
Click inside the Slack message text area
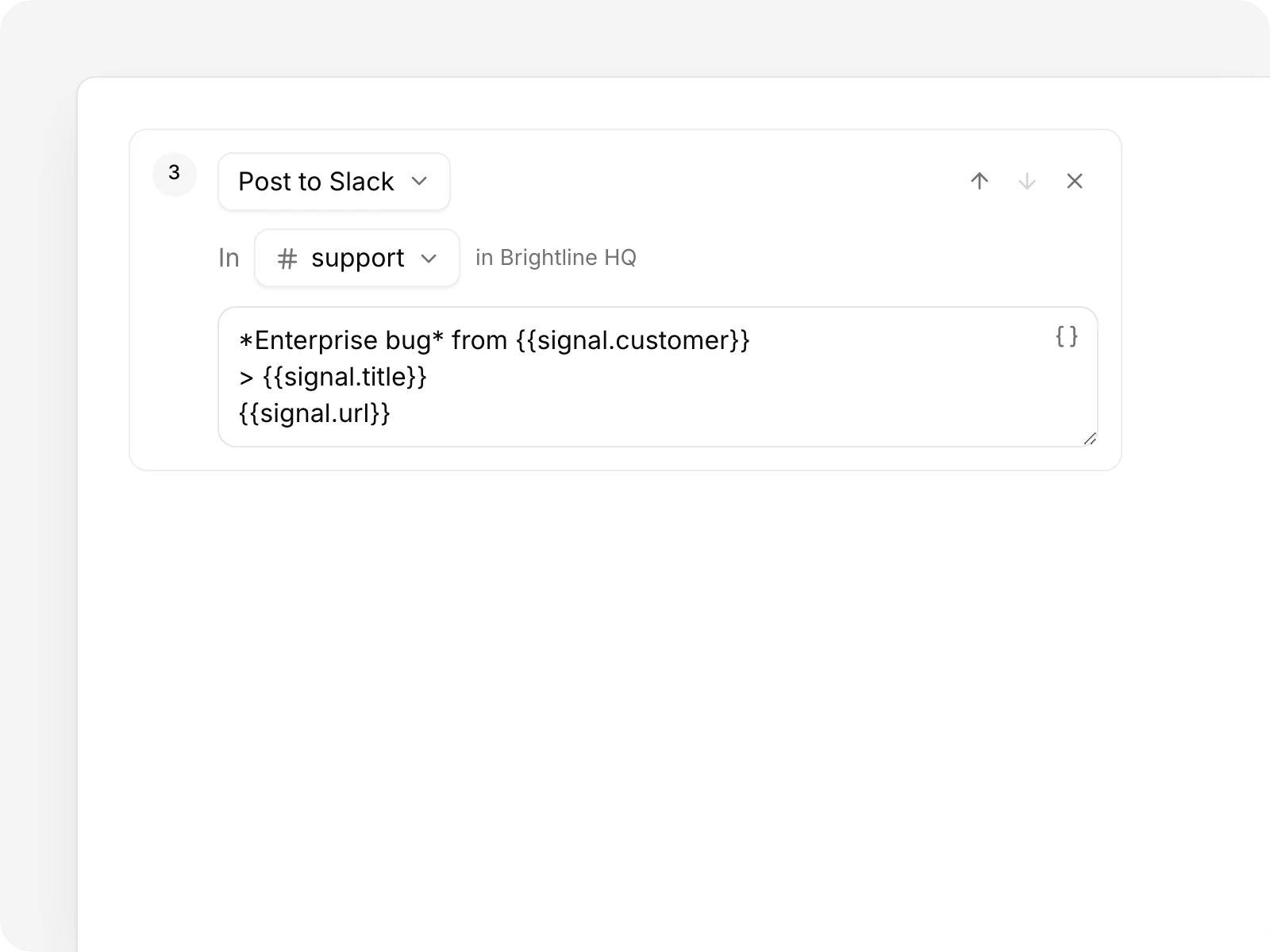point(658,377)
